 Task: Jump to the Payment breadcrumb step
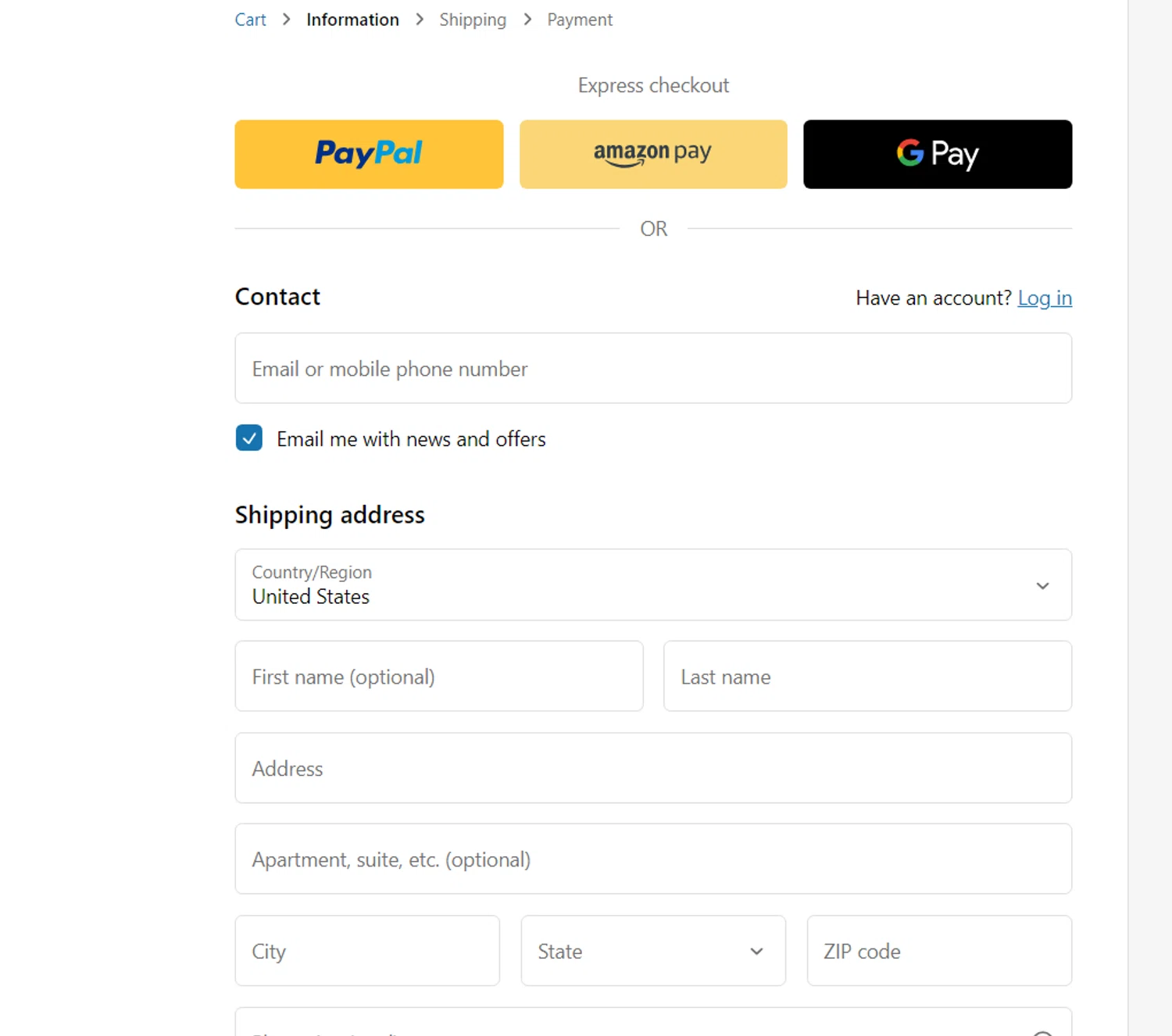[579, 20]
